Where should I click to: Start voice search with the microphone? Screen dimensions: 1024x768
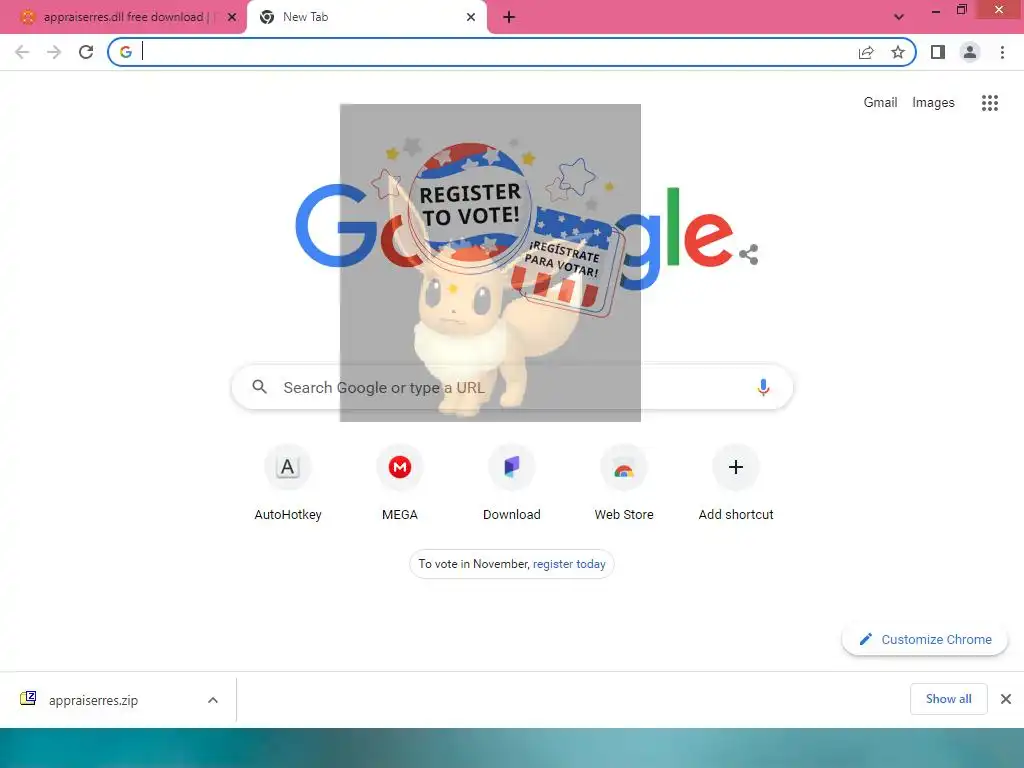point(763,387)
